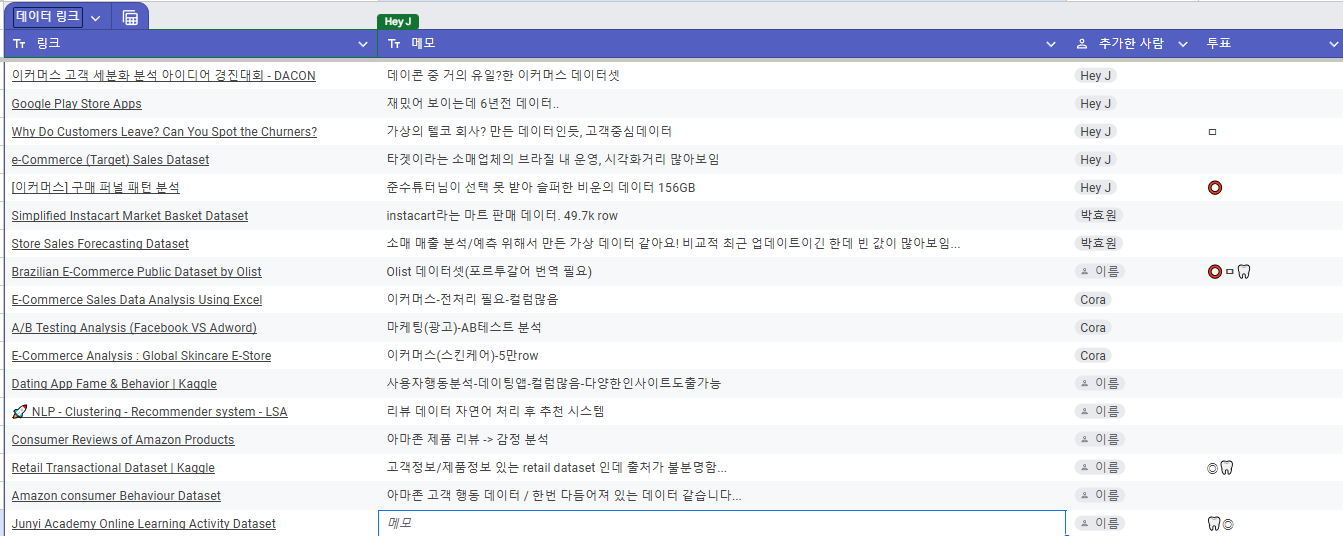Image resolution: width=1343 pixels, height=536 pixels.
Task: Click the tooth emoji in Retail Transactional row
Action: click(x=1227, y=468)
